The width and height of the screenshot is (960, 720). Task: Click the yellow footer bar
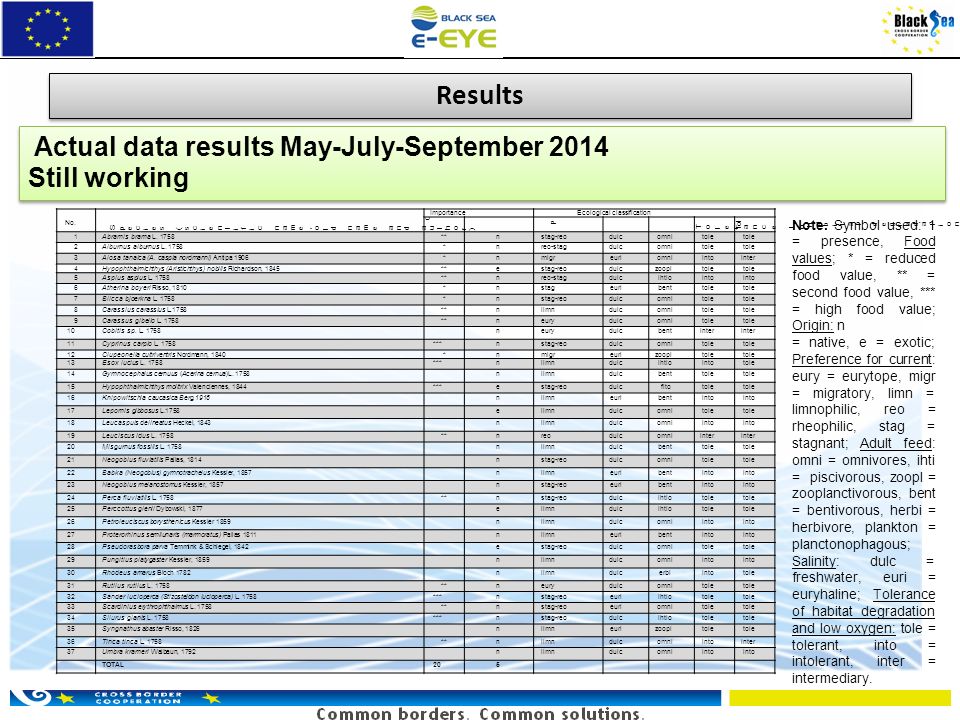(x=840, y=698)
